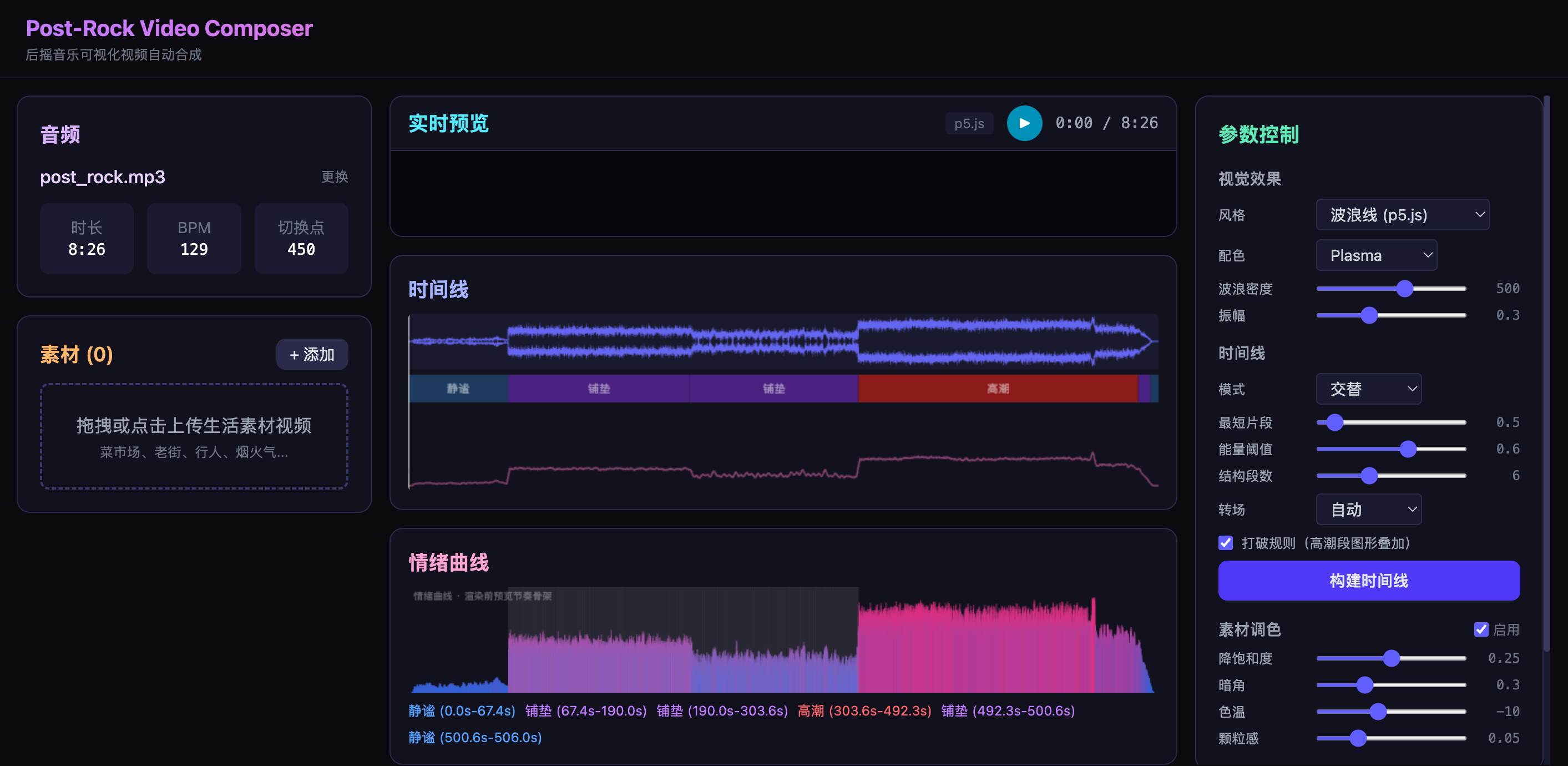The image size is (1568, 766).
Task: Click the 波浪密度 value 500
Action: 1507,288
